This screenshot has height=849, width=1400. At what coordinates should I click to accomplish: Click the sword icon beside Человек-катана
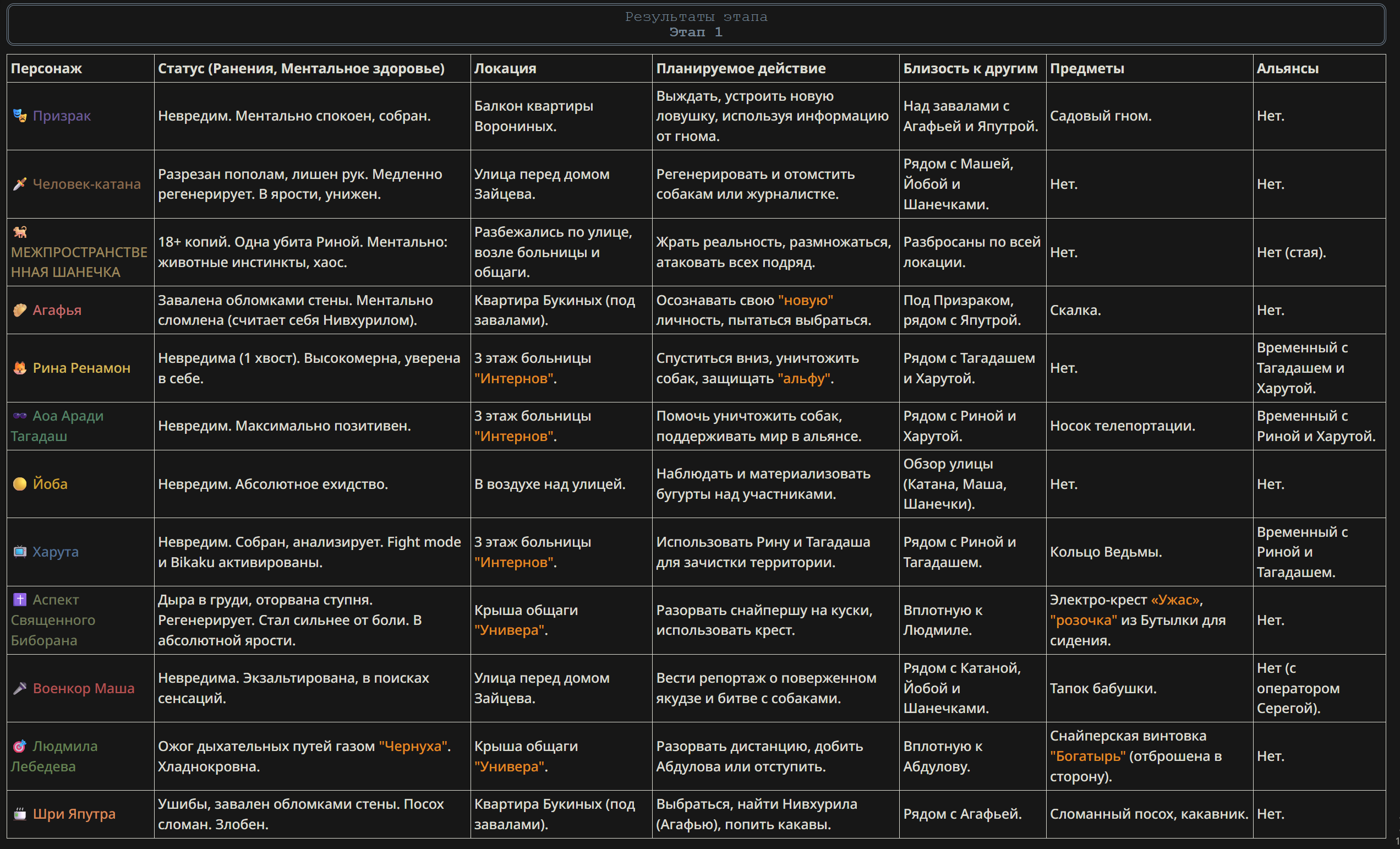[x=20, y=184]
